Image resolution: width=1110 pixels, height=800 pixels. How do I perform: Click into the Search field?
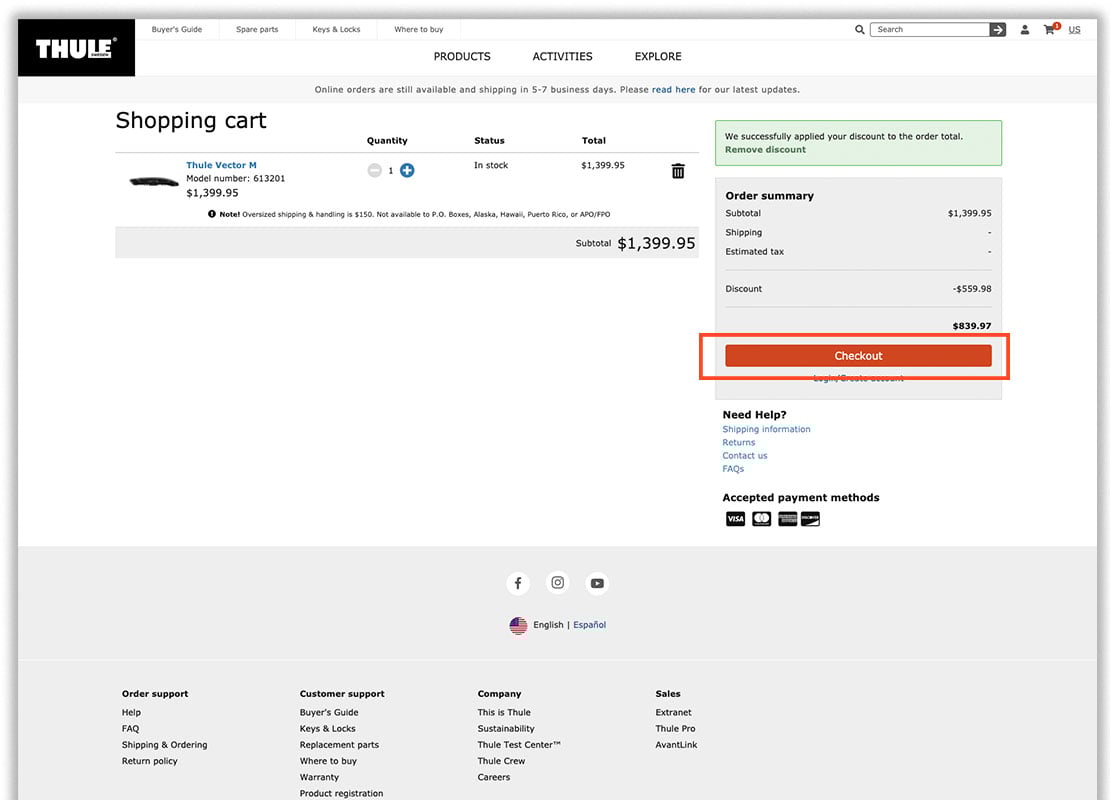930,30
